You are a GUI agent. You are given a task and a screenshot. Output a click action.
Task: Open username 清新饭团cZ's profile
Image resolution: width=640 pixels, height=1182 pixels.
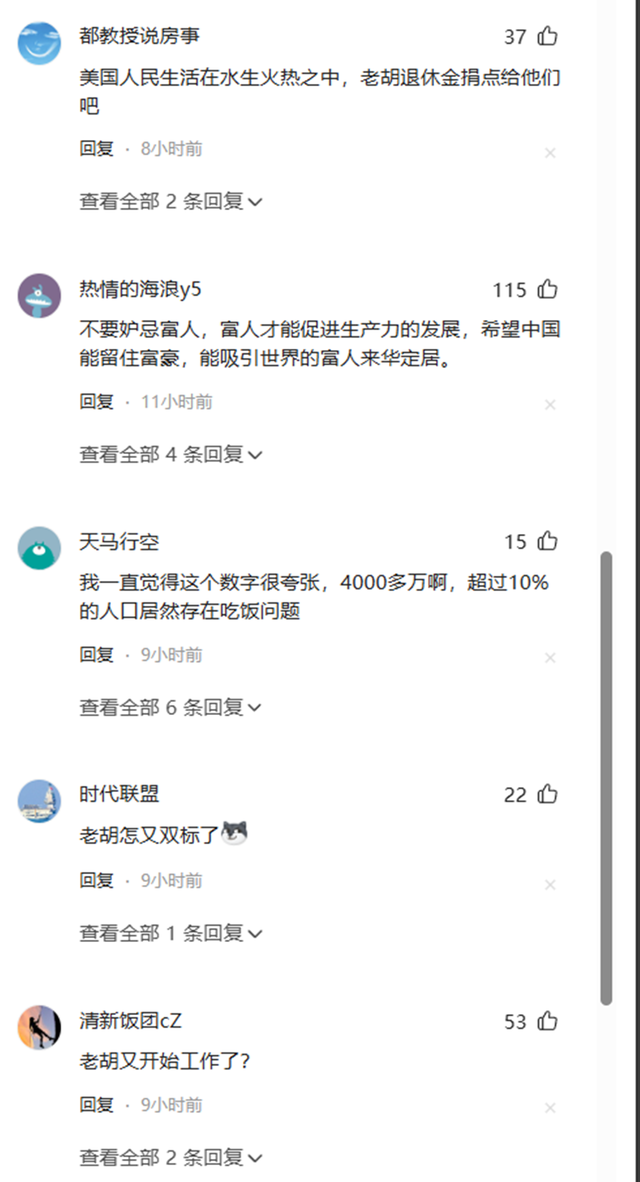click(130, 1021)
